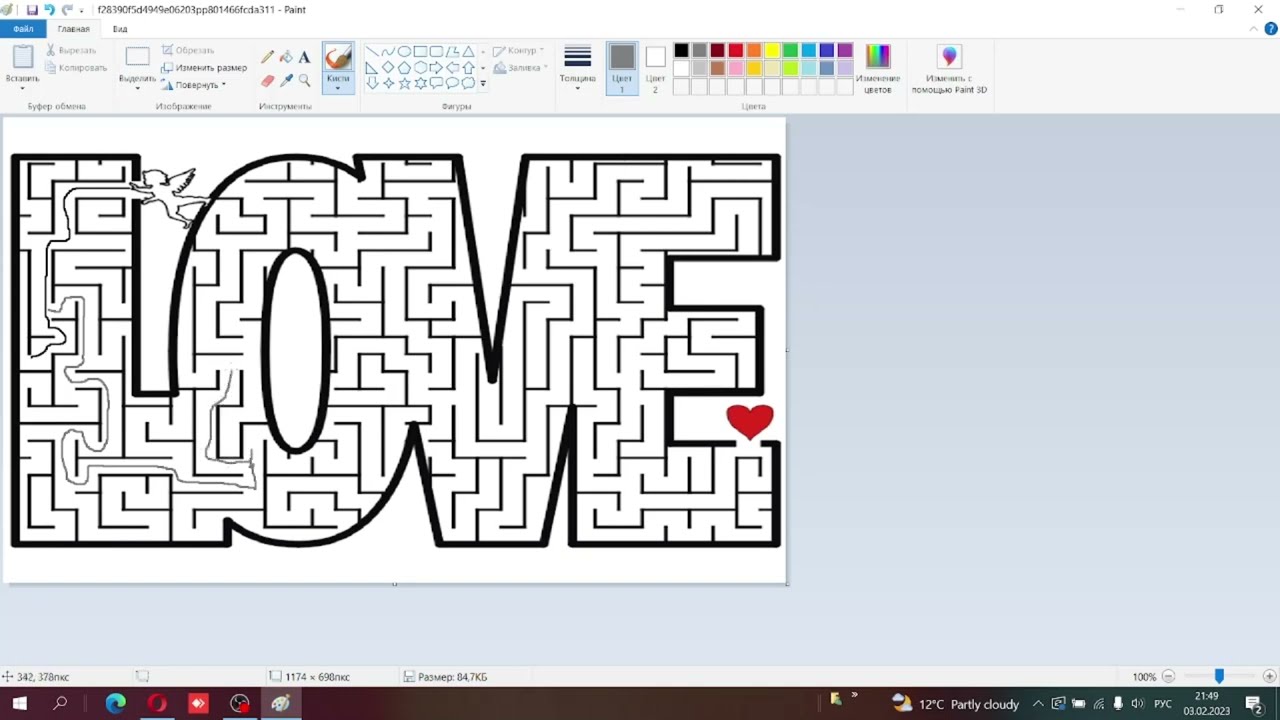Expand the shapes gallery more arrow

(x=483, y=84)
